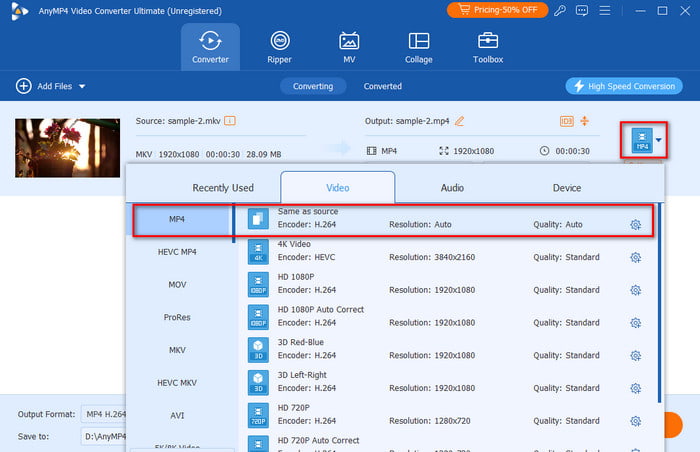The height and width of the screenshot is (452, 700).
Task: Choose the 3D Left-Right preset icon
Action: point(258,382)
